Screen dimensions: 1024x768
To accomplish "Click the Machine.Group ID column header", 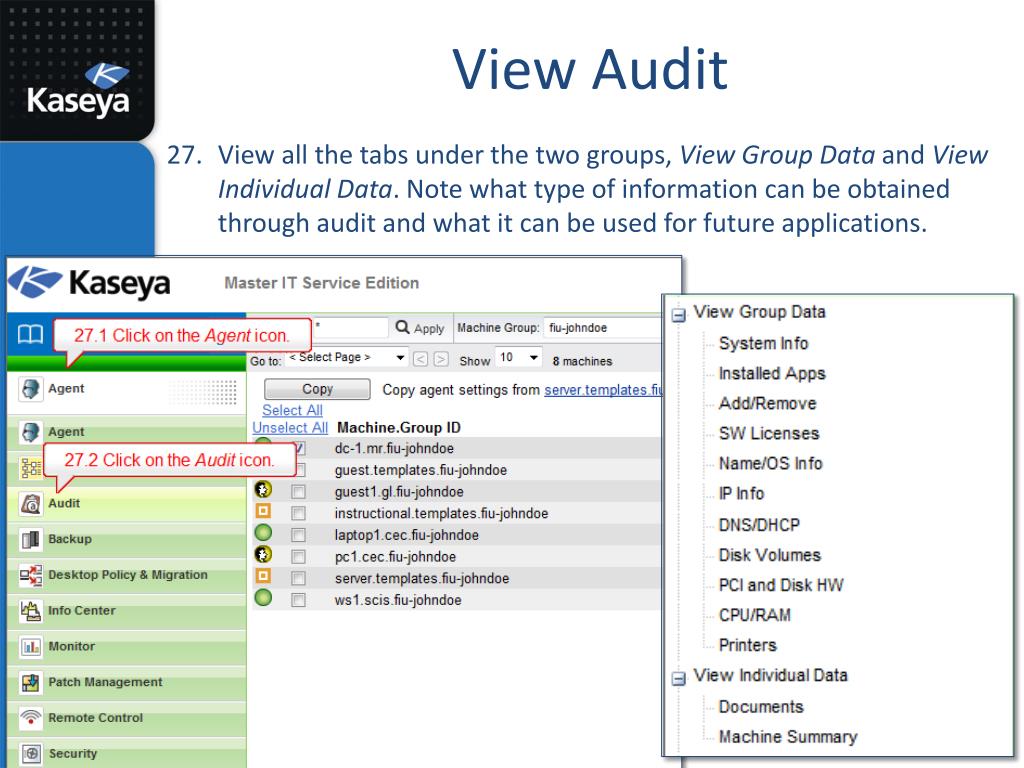I will [x=399, y=428].
